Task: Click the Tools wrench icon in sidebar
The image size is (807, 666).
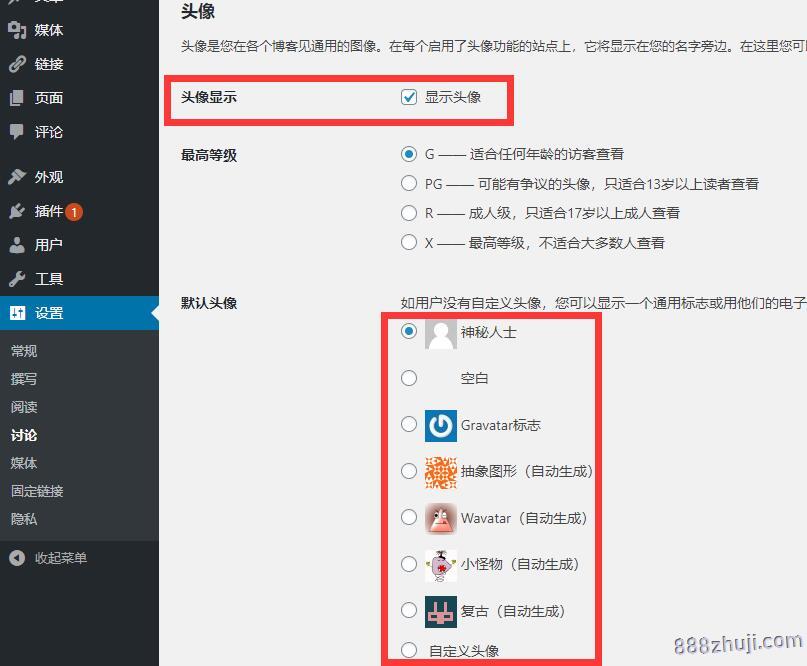Action: pyautogui.click(x=17, y=279)
